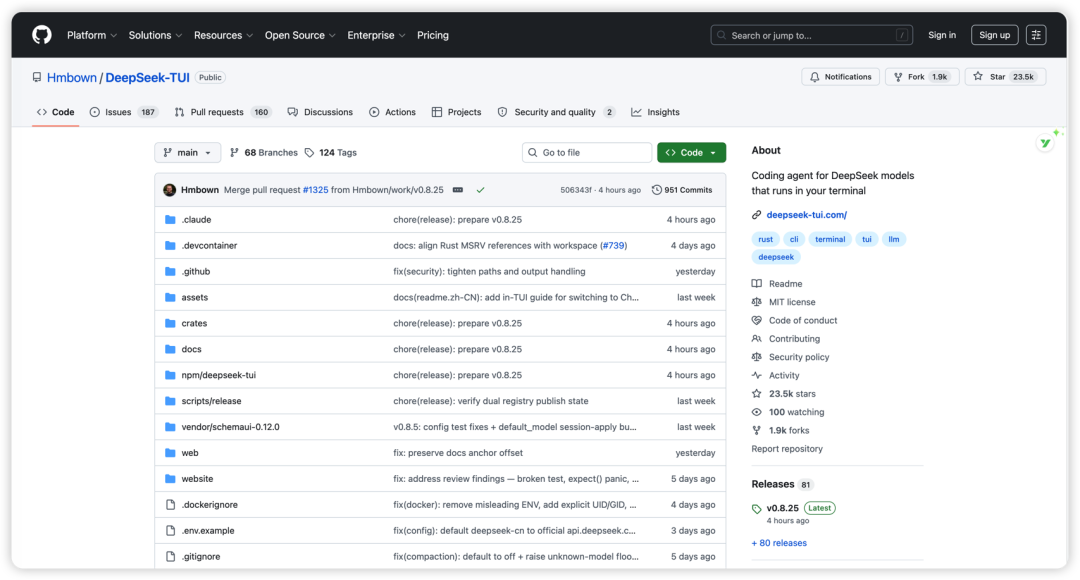Open the green Code dropdown button

[x=692, y=153]
